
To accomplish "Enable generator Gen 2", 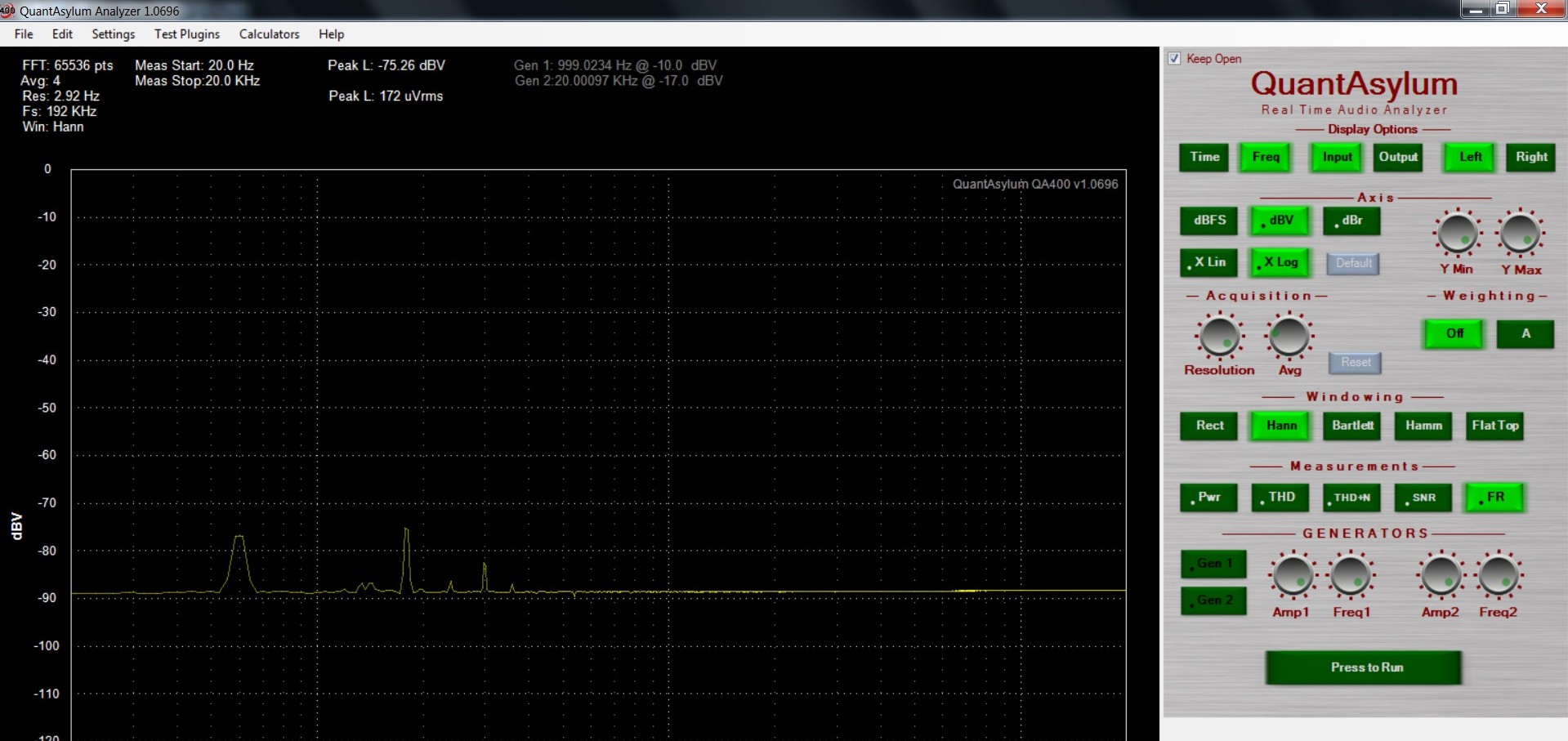I will (1214, 600).
